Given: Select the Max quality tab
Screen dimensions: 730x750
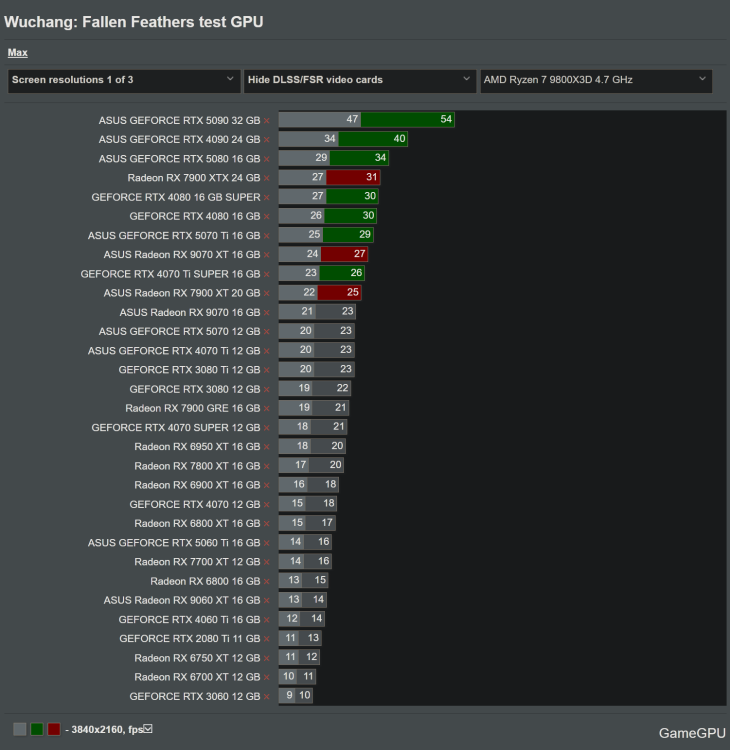Looking at the screenshot, I should (x=18, y=53).
